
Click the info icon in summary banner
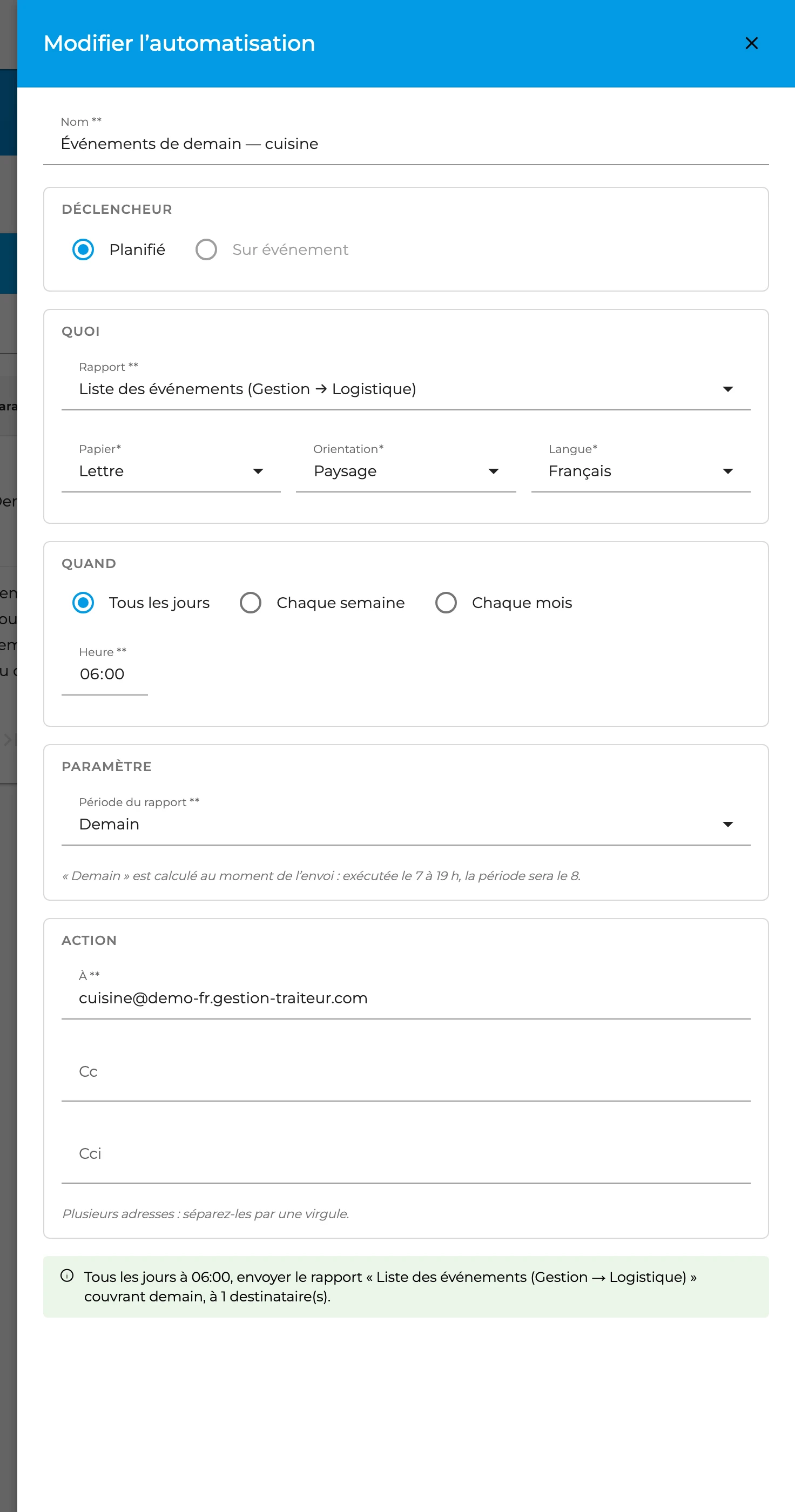point(67,1275)
